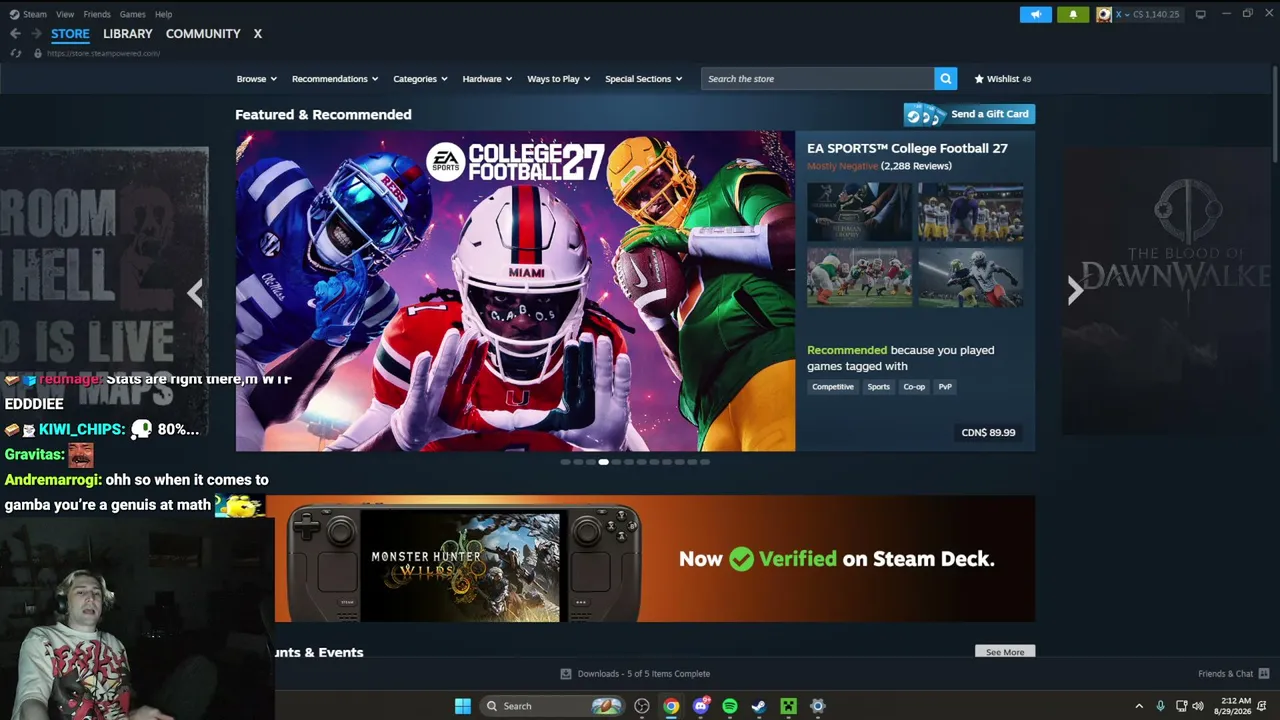Open the Downloads status icon

pyautogui.click(x=566, y=674)
